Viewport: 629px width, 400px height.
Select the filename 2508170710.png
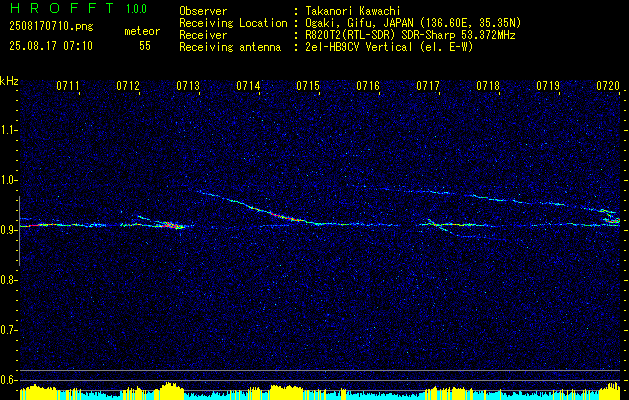[x=51, y=27]
